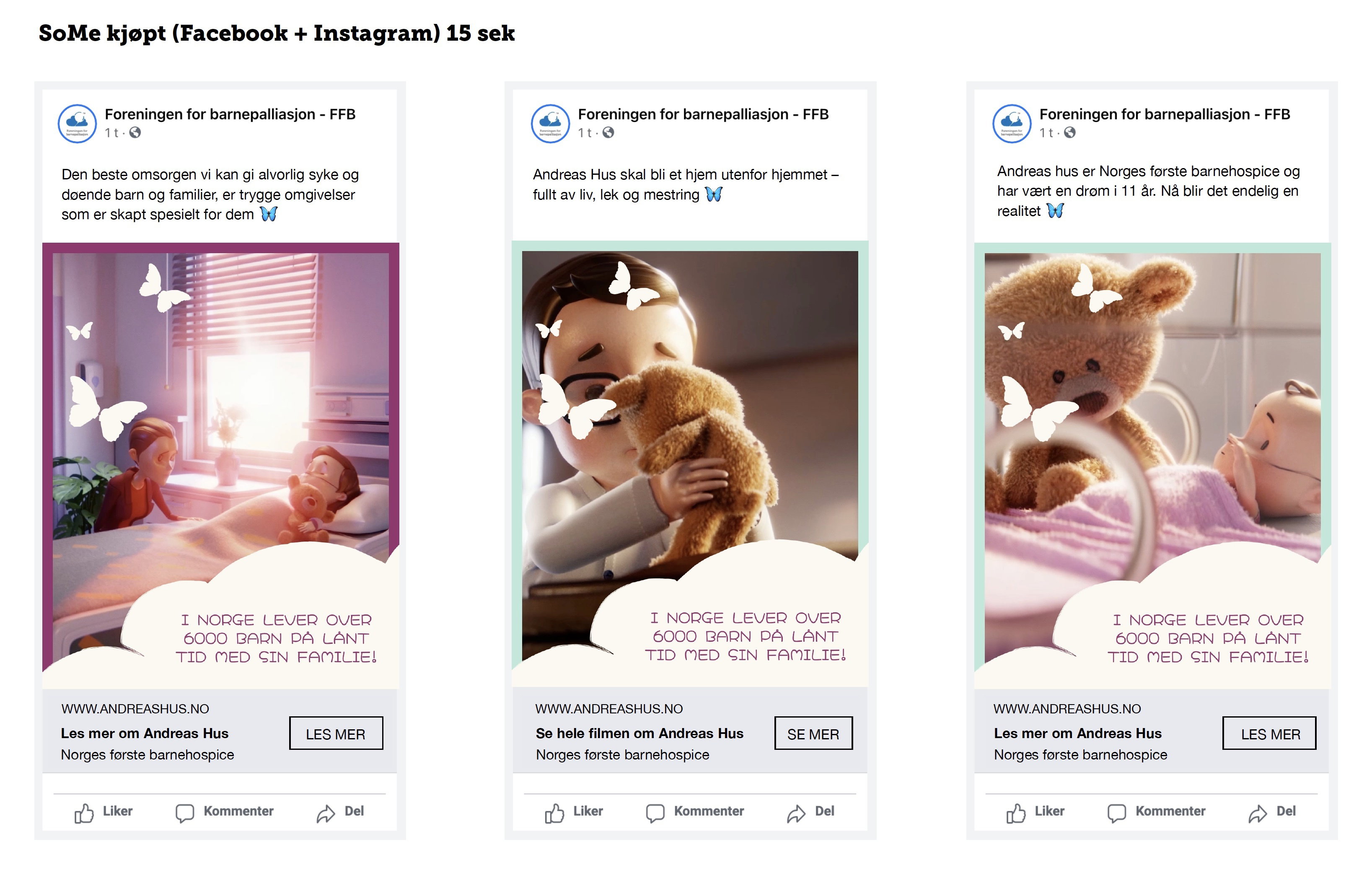Click the FFB profile logo on the first post
Image resolution: width=1372 pixels, height=876 pixels.
[x=77, y=123]
